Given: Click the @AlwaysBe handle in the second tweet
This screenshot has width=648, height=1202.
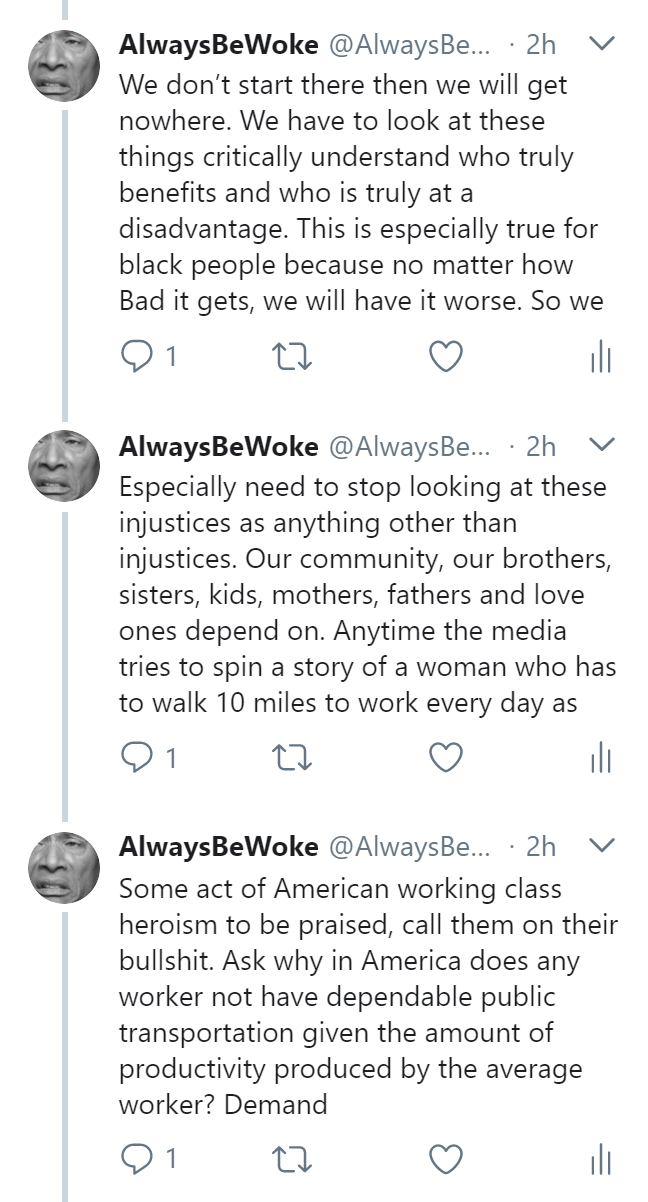Looking at the screenshot, I should (410, 446).
